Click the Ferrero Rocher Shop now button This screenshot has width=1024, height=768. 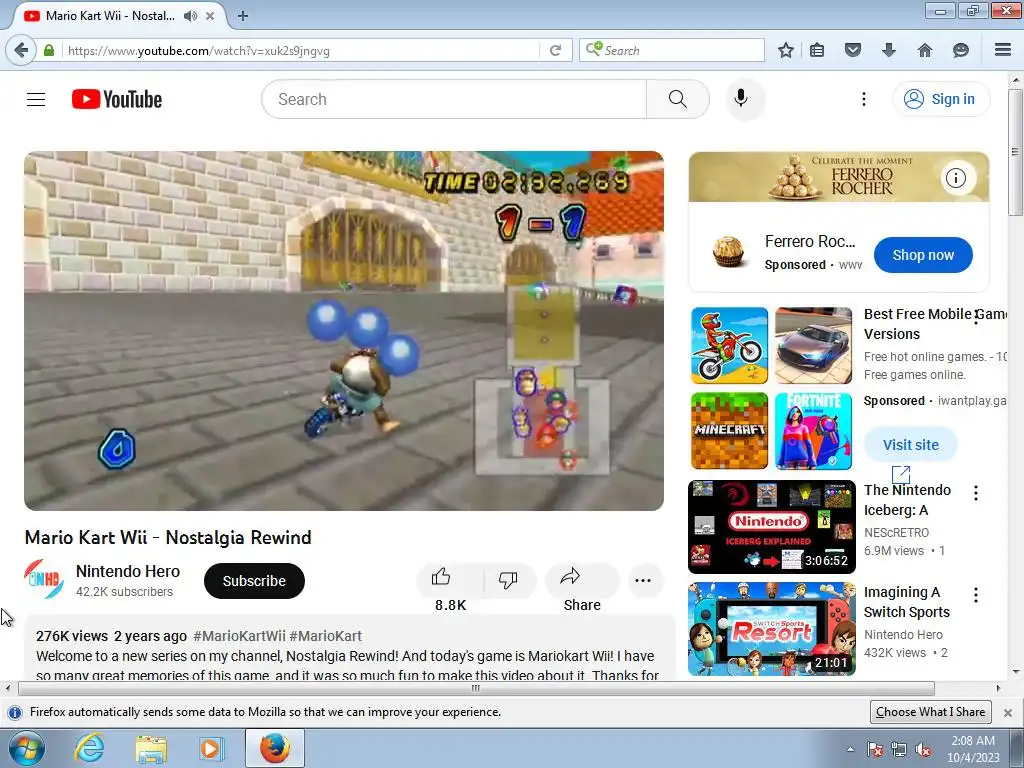tap(923, 255)
